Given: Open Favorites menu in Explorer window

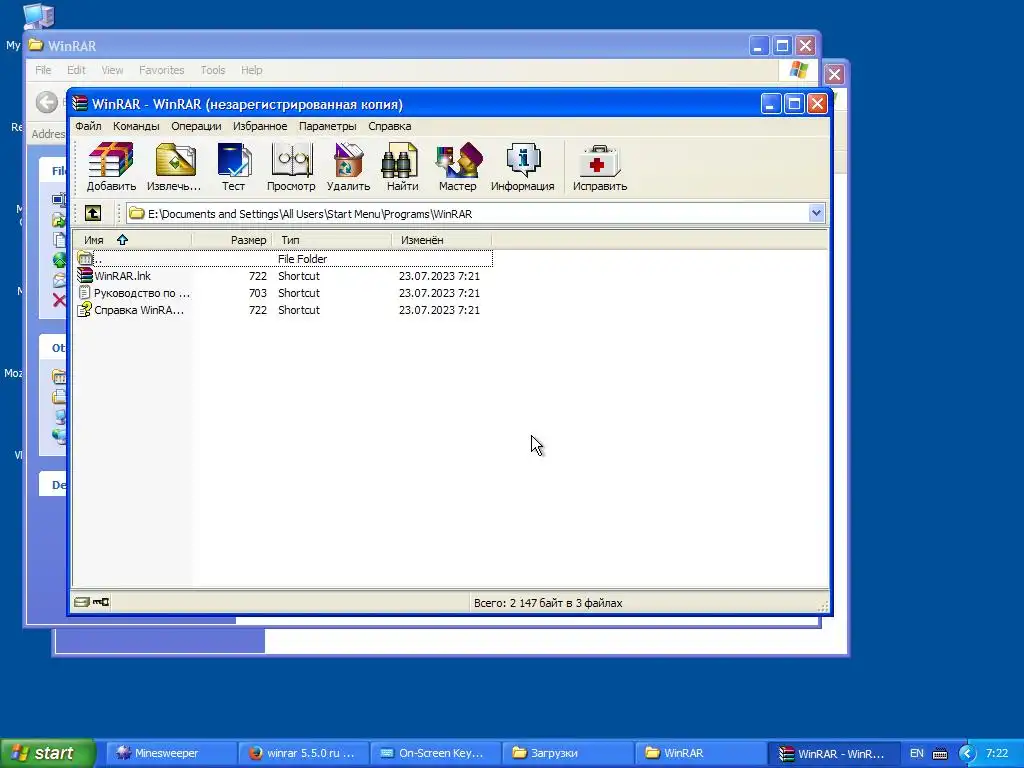Looking at the screenshot, I should 161,70.
